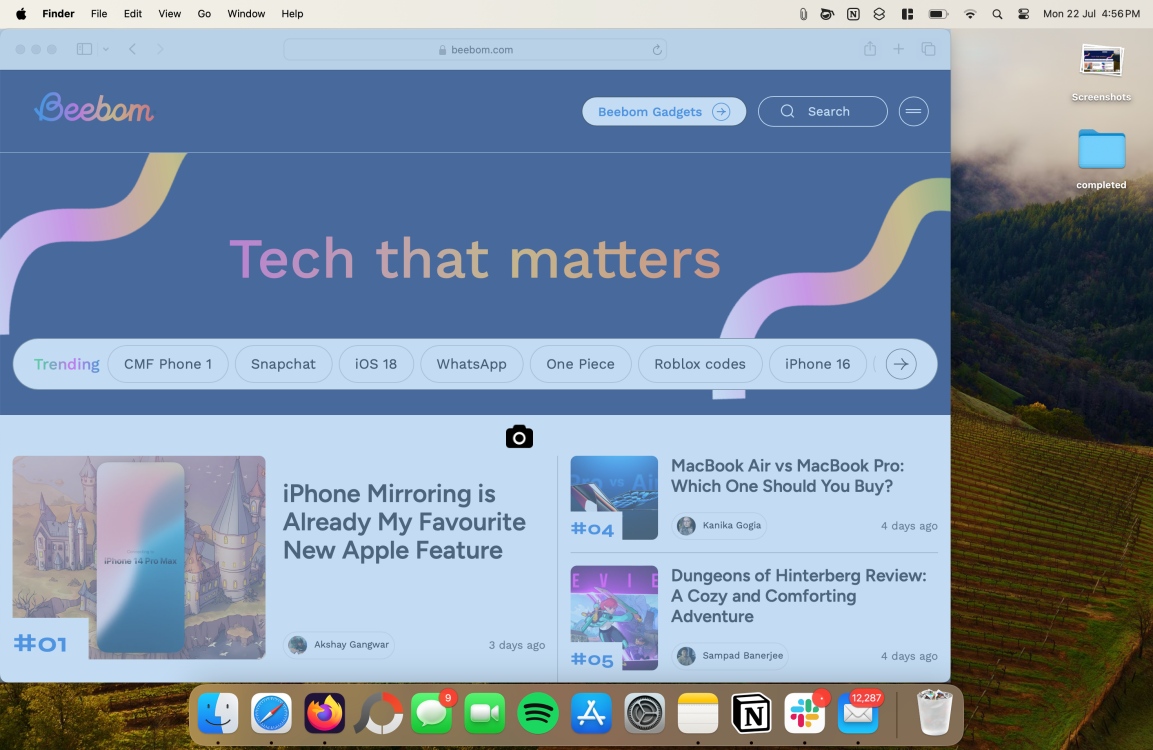Select the Roblox codes trending tag
The width and height of the screenshot is (1153, 750).
point(700,364)
